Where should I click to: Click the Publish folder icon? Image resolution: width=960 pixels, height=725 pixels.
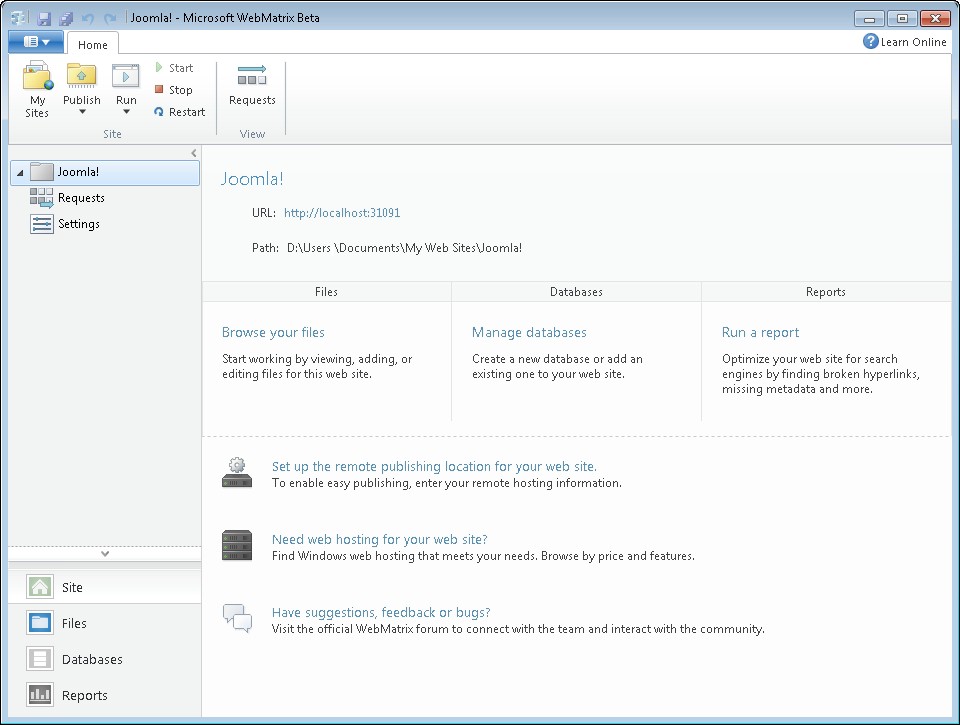pos(81,75)
